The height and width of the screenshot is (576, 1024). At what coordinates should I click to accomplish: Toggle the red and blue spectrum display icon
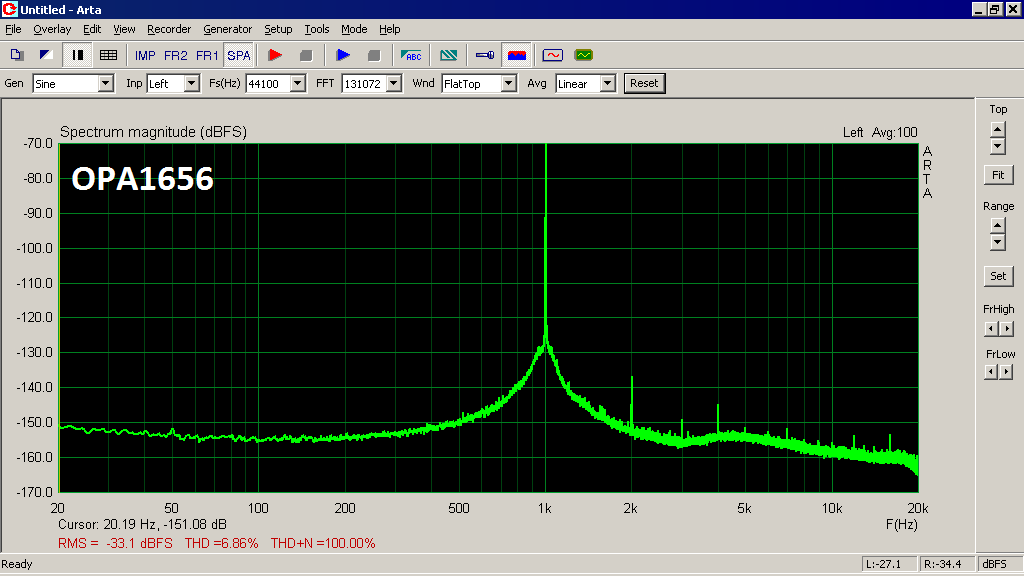517,56
